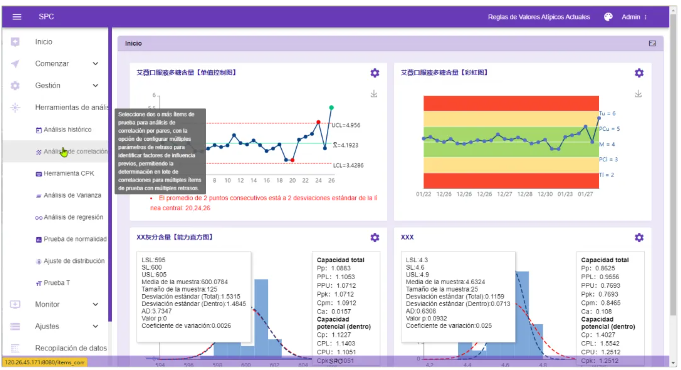Click the Inicio panel expand icon

coord(652,43)
